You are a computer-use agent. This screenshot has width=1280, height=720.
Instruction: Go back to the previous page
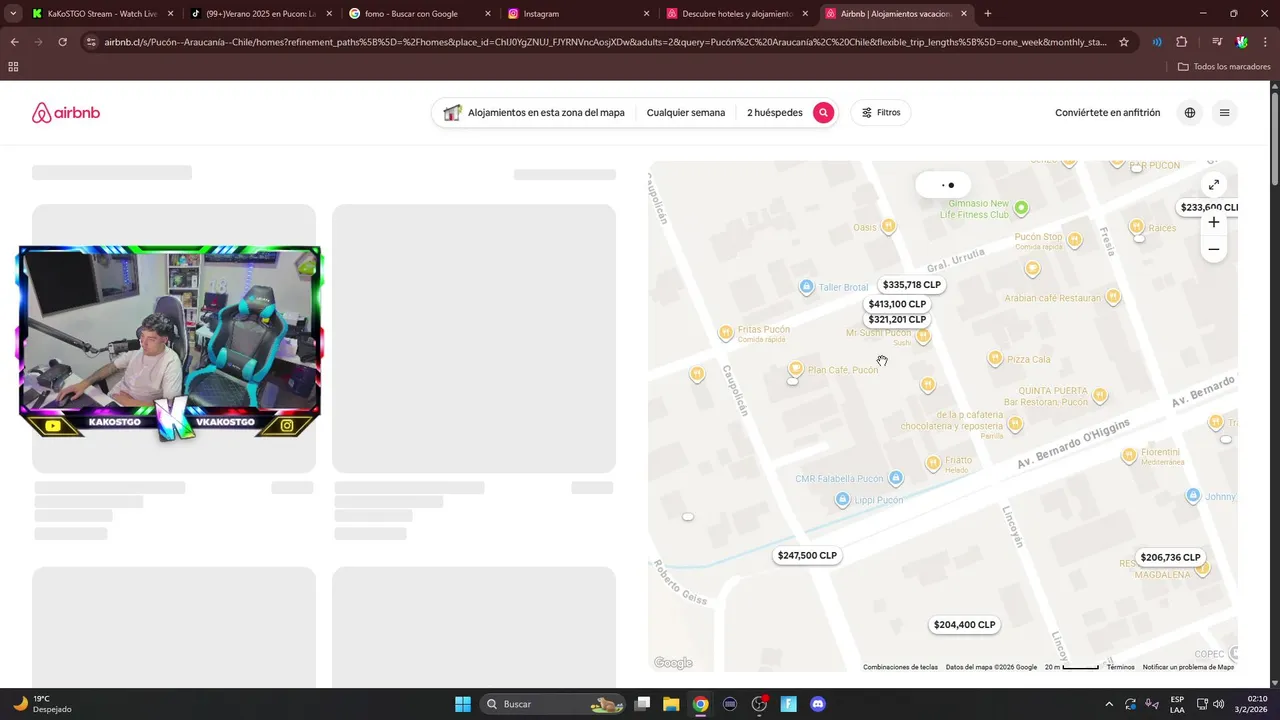tap(14, 42)
